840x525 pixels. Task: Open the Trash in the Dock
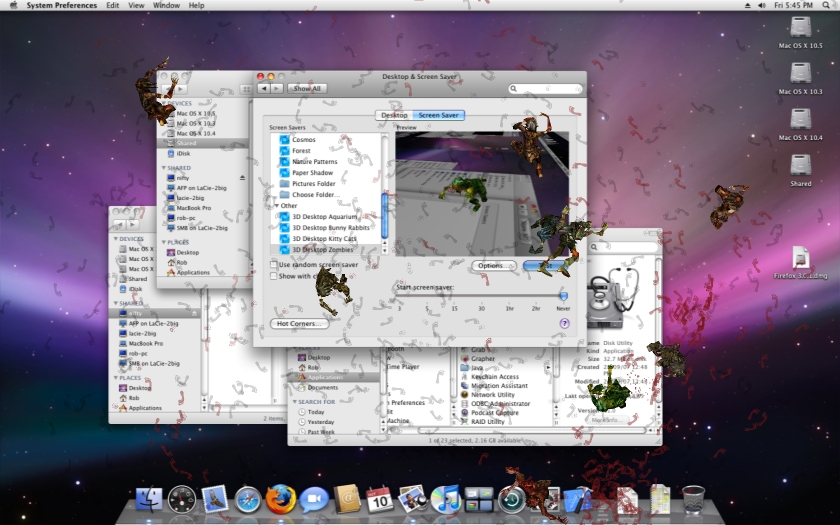point(693,499)
